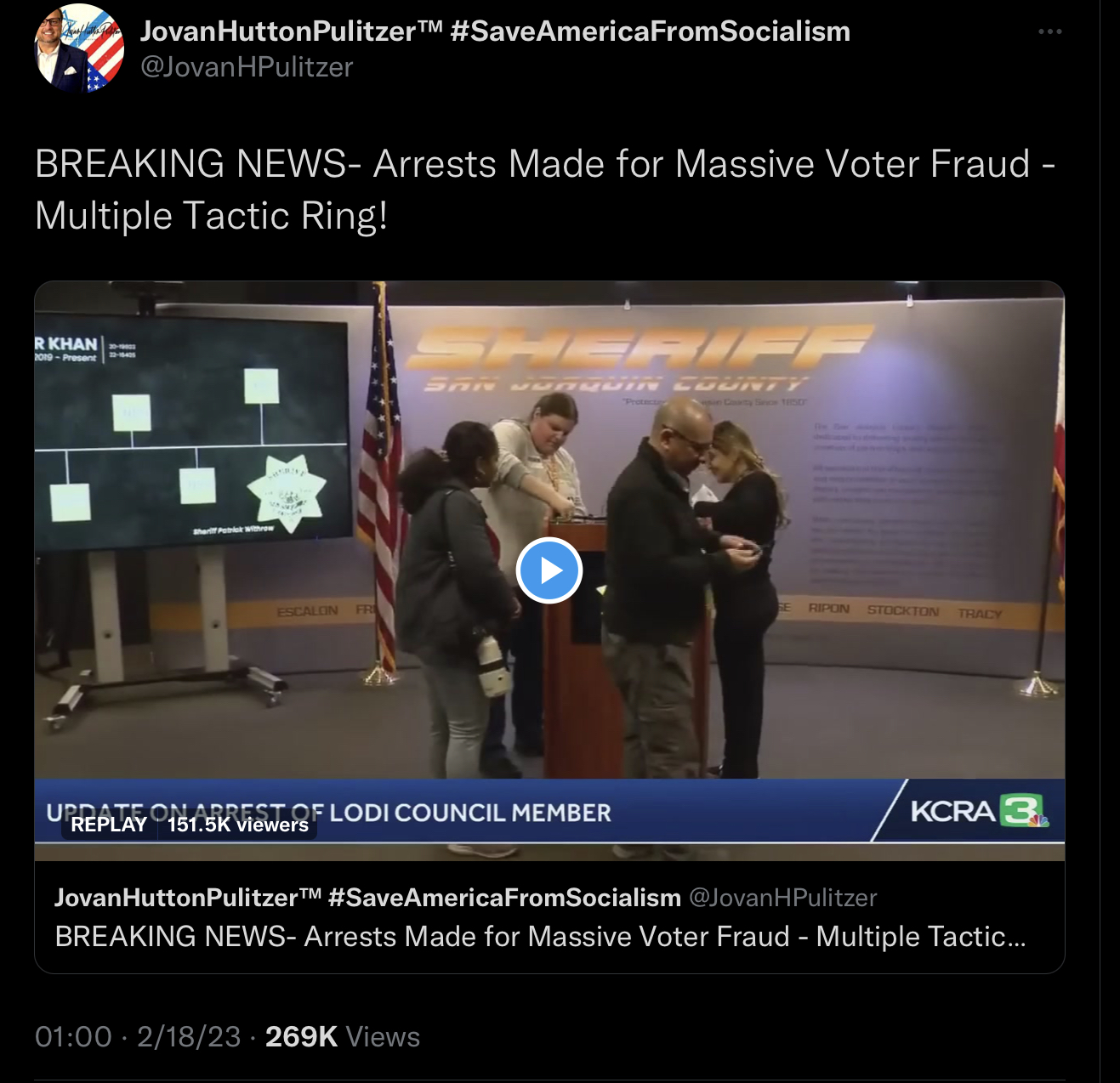Click the sheriff star badge on the TV screen
Screen dimensions: 1120x1083
click(x=287, y=492)
